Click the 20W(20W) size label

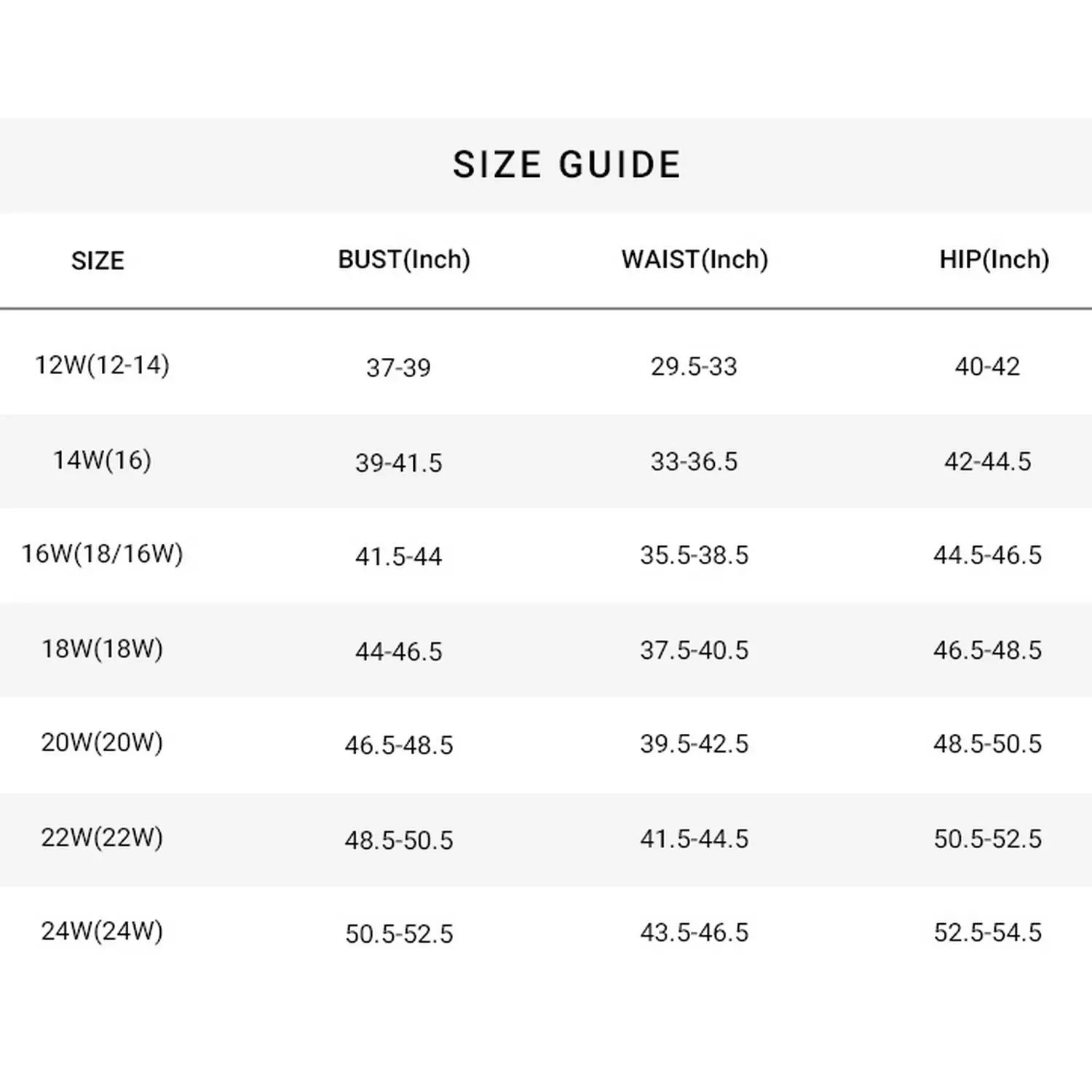[x=102, y=743]
